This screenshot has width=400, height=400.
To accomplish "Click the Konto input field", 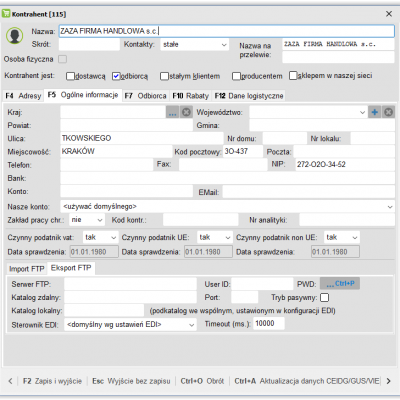I will (x=126, y=191).
